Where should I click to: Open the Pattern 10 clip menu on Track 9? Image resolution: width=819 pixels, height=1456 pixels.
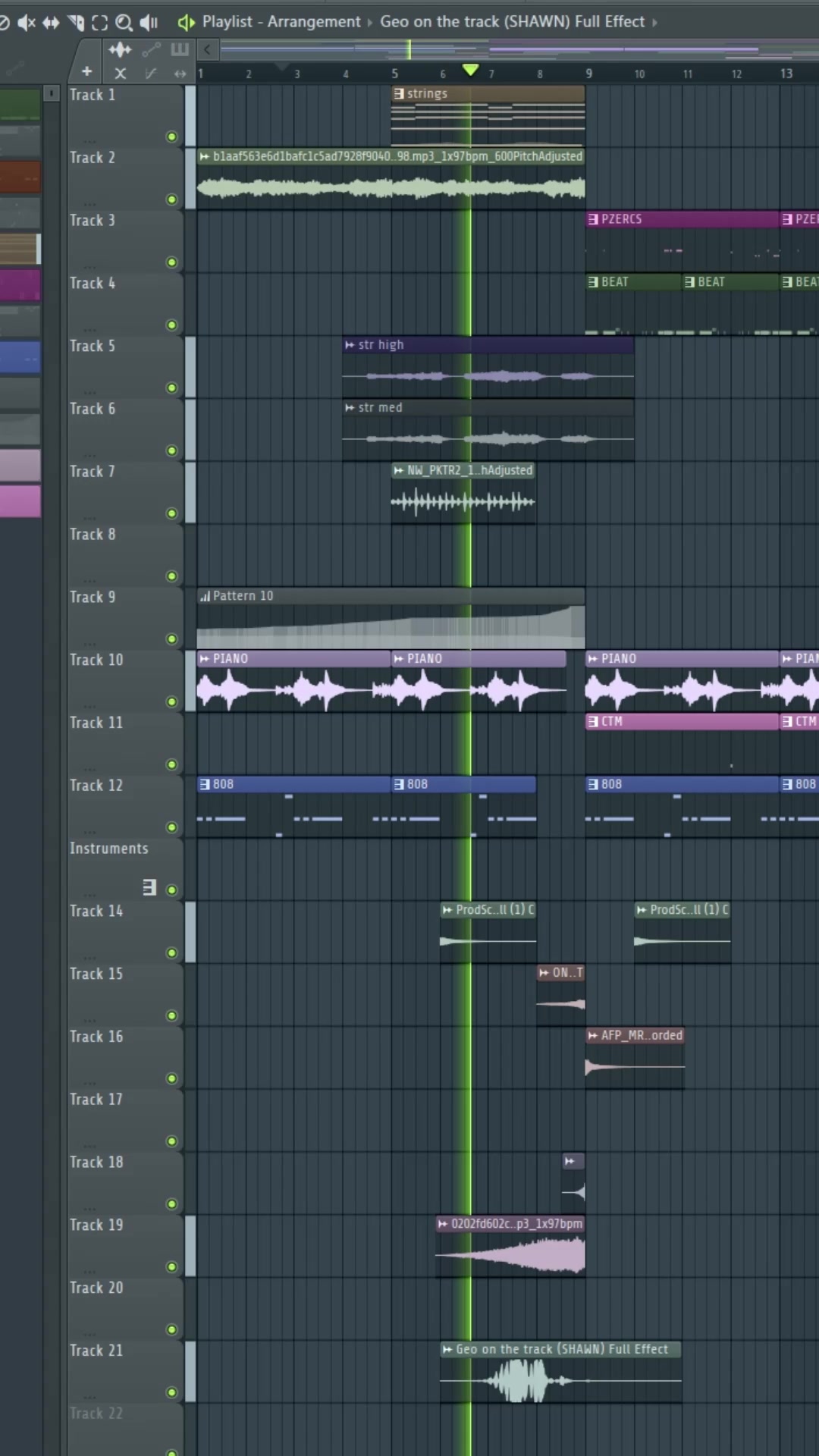(x=205, y=596)
